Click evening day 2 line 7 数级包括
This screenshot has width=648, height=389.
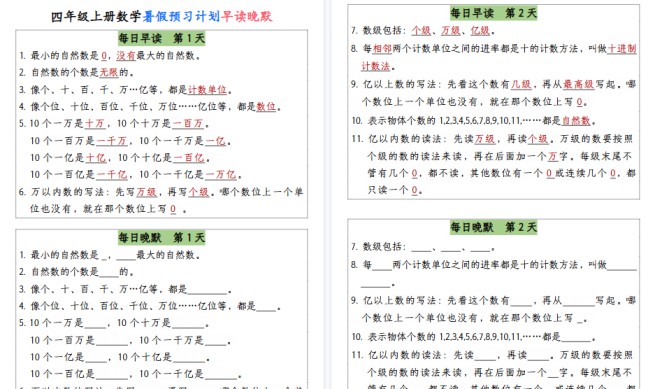[423, 247]
